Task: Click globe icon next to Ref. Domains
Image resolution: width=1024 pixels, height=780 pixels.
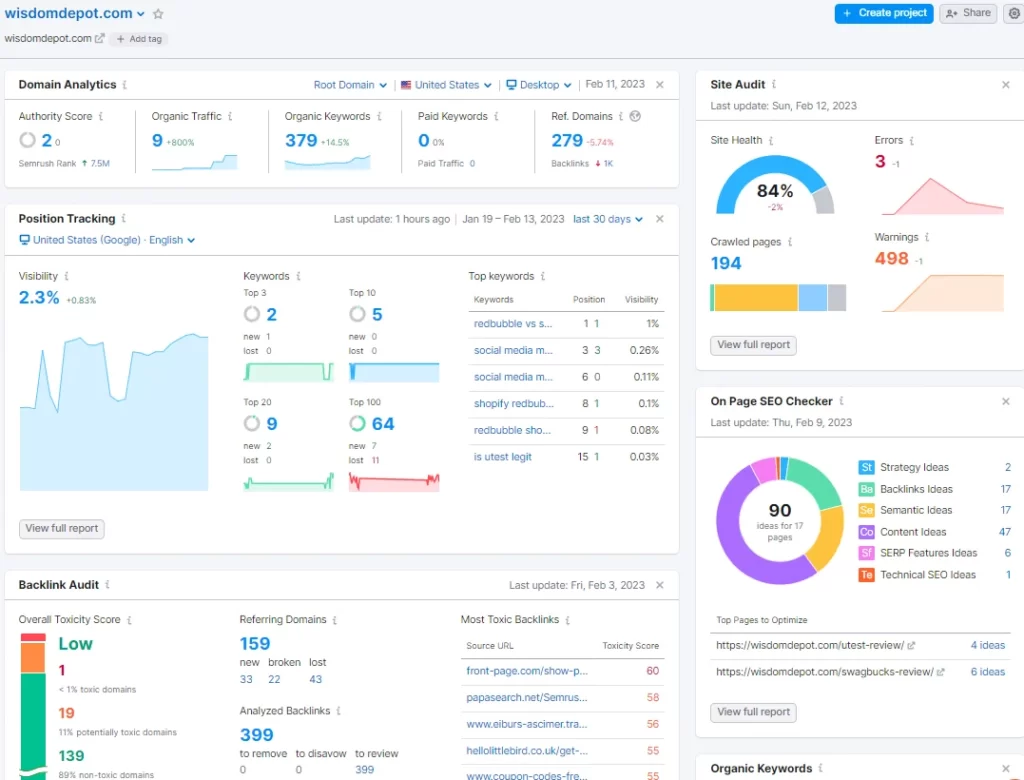Action: click(635, 116)
